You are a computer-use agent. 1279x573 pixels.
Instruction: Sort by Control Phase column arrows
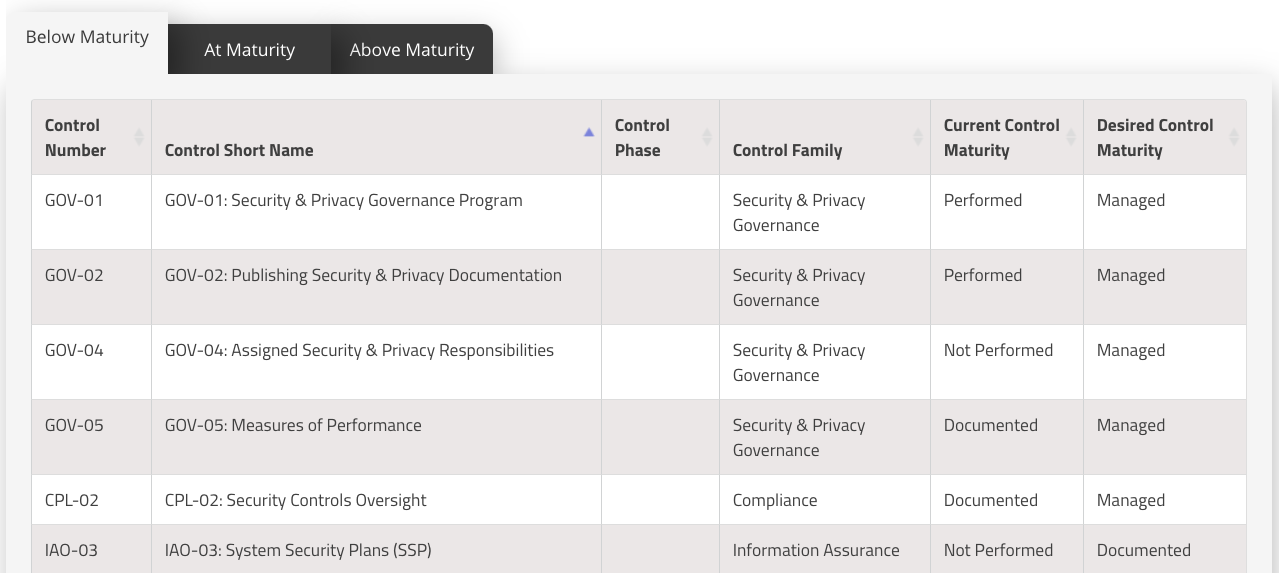[707, 138]
